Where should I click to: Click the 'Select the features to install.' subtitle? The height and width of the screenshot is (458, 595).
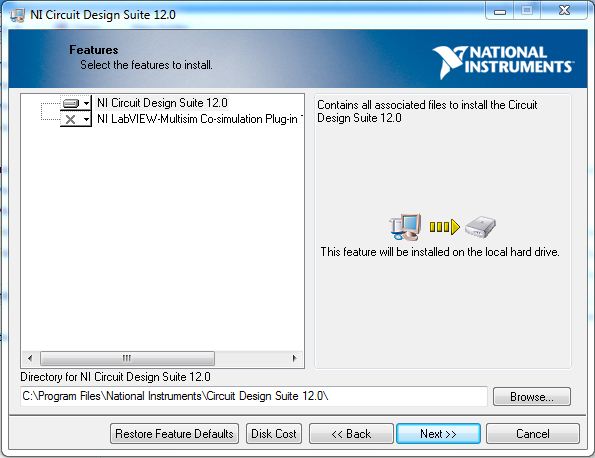[x=146, y=65]
